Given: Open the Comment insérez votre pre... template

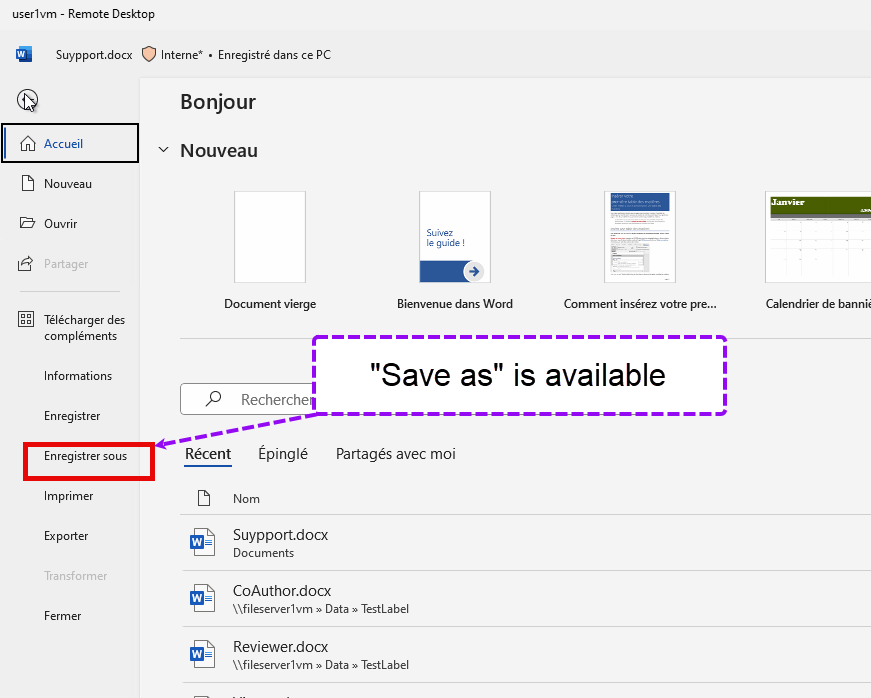Looking at the screenshot, I should point(640,251).
